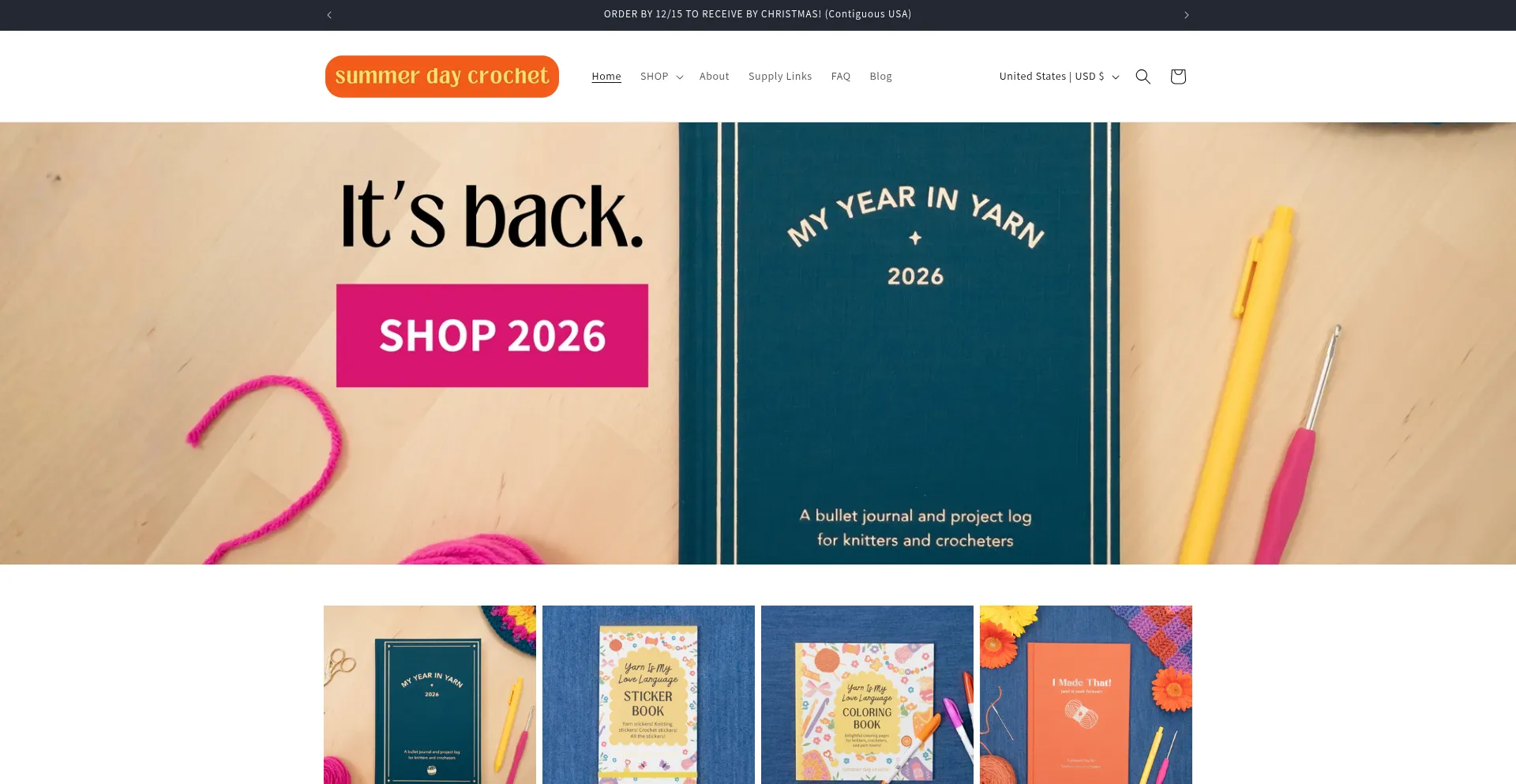Open the Coloring Book product thumbnail
This screenshot has width=1516, height=784.
[867, 695]
